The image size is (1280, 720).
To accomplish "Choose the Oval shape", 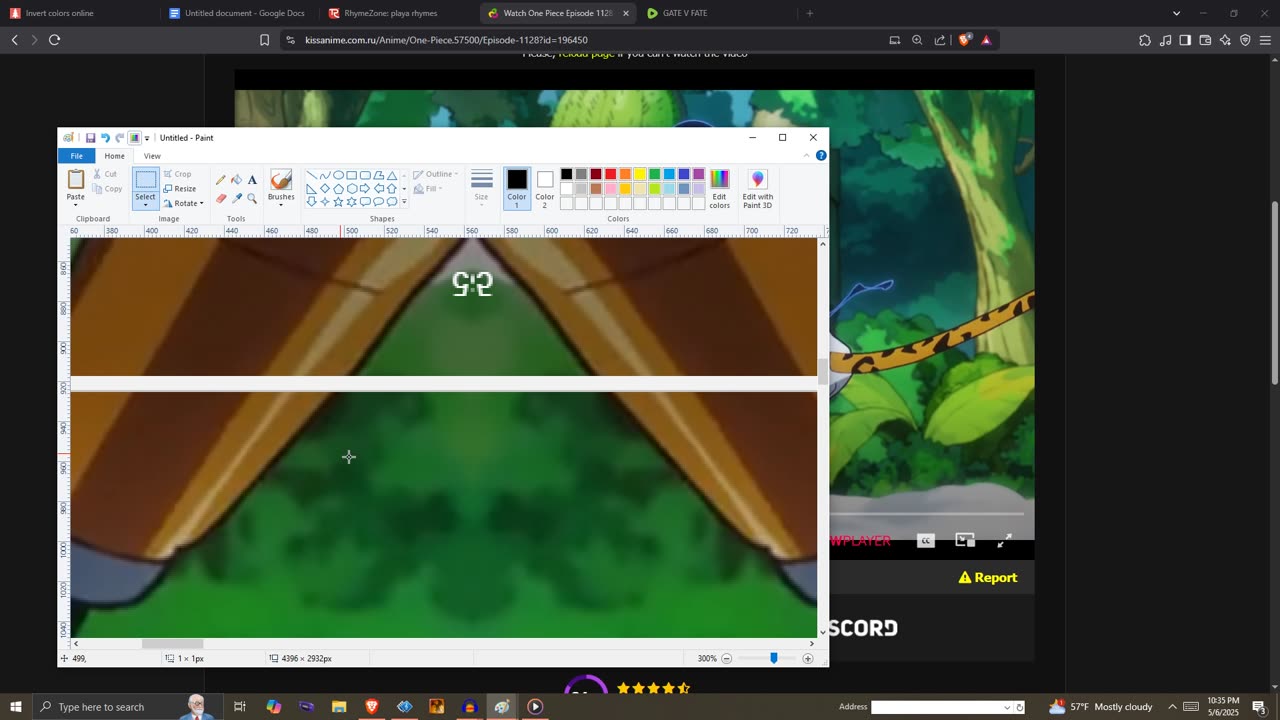I will click(x=338, y=175).
